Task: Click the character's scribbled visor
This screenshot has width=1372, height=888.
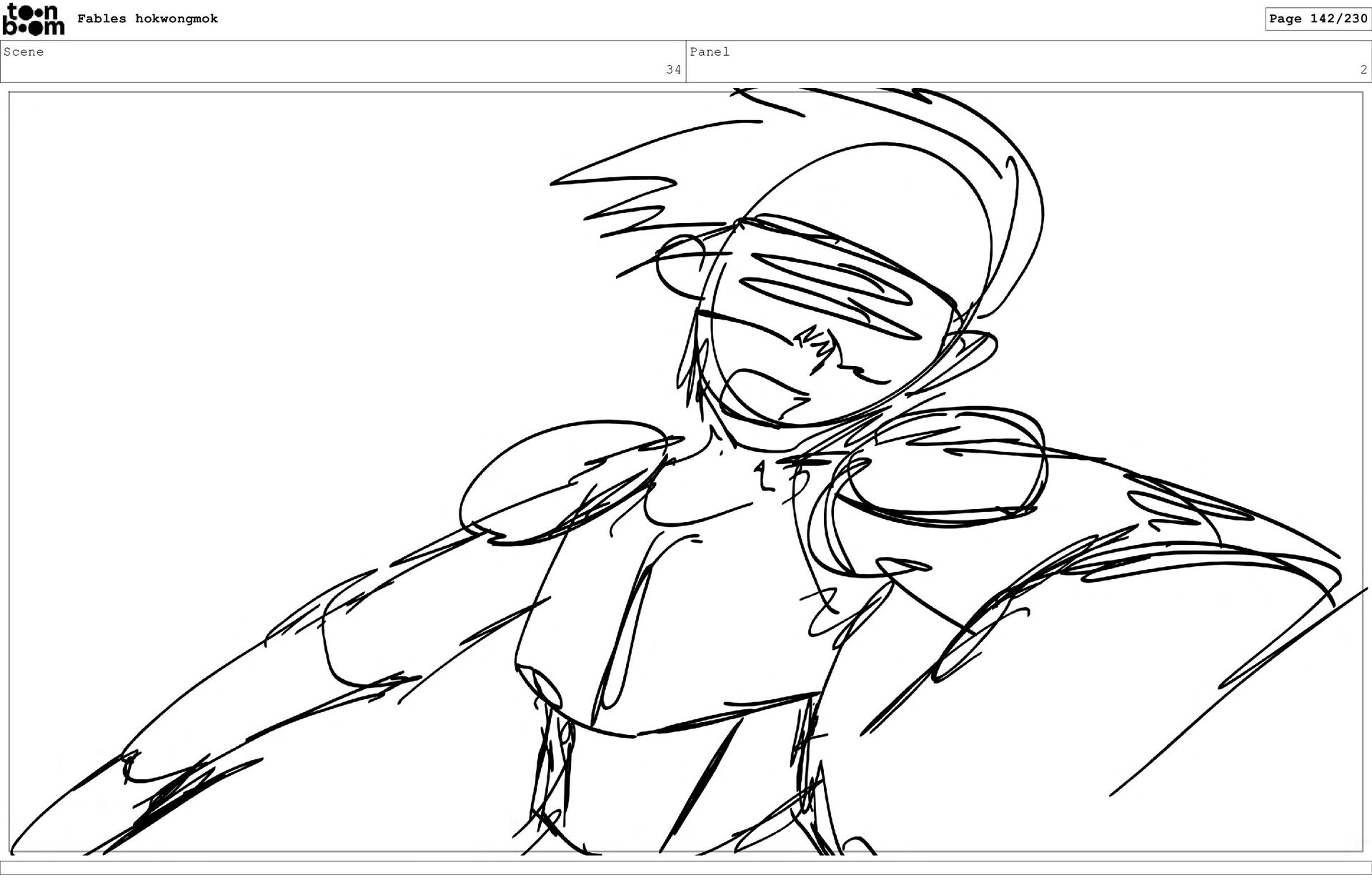Action: (x=829, y=286)
